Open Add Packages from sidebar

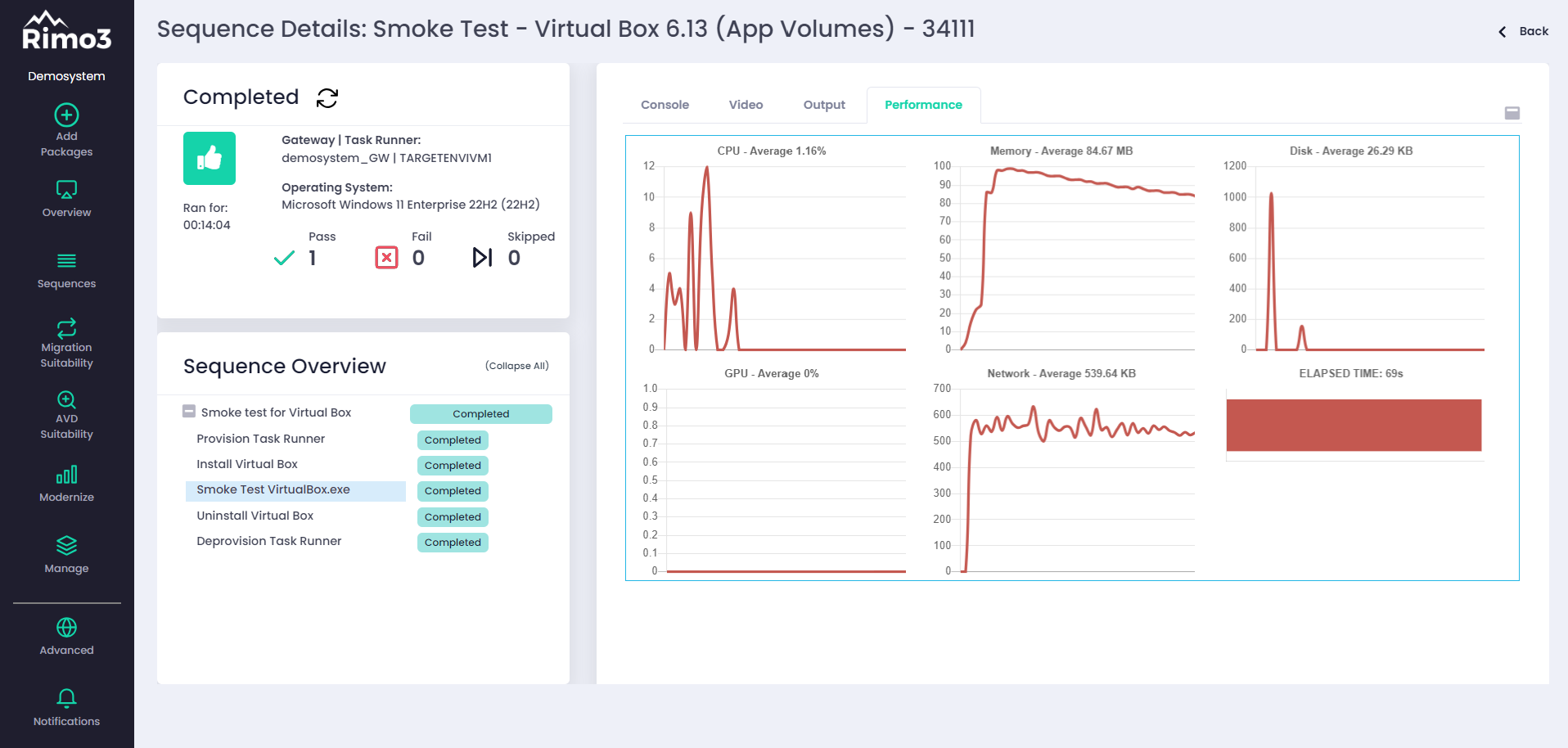66,130
